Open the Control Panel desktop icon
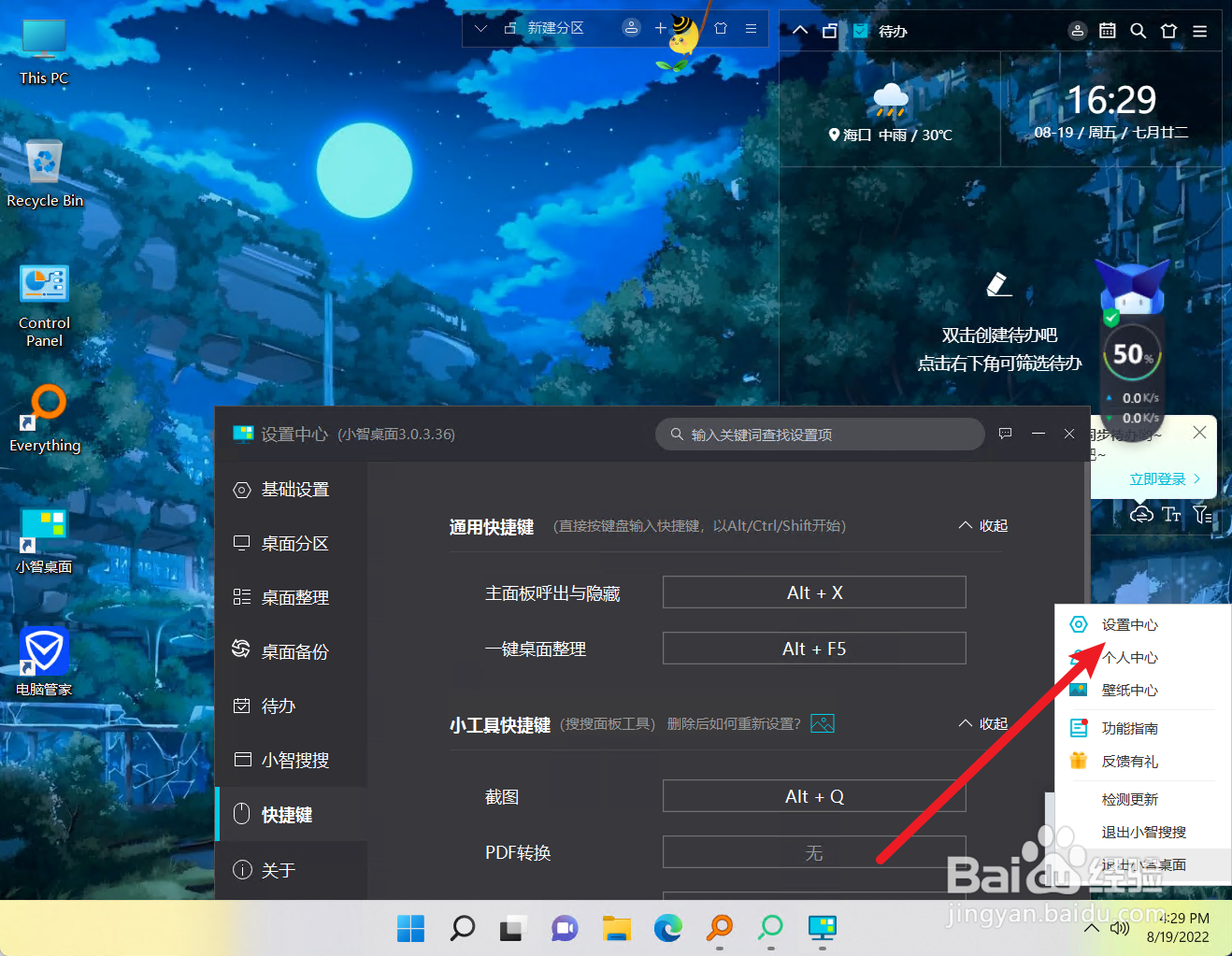 pyautogui.click(x=44, y=306)
